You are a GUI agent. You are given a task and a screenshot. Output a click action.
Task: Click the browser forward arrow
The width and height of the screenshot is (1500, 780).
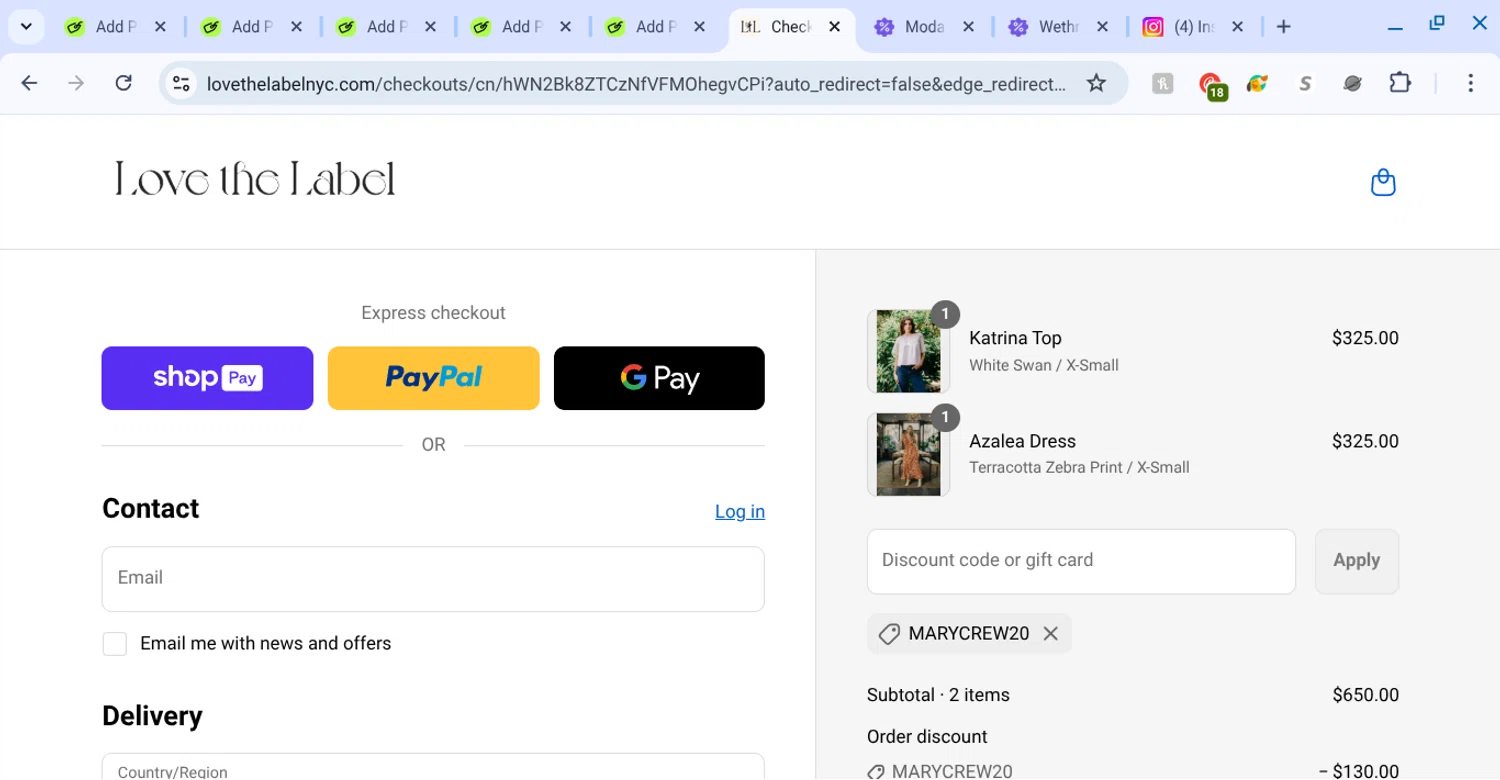coord(76,83)
